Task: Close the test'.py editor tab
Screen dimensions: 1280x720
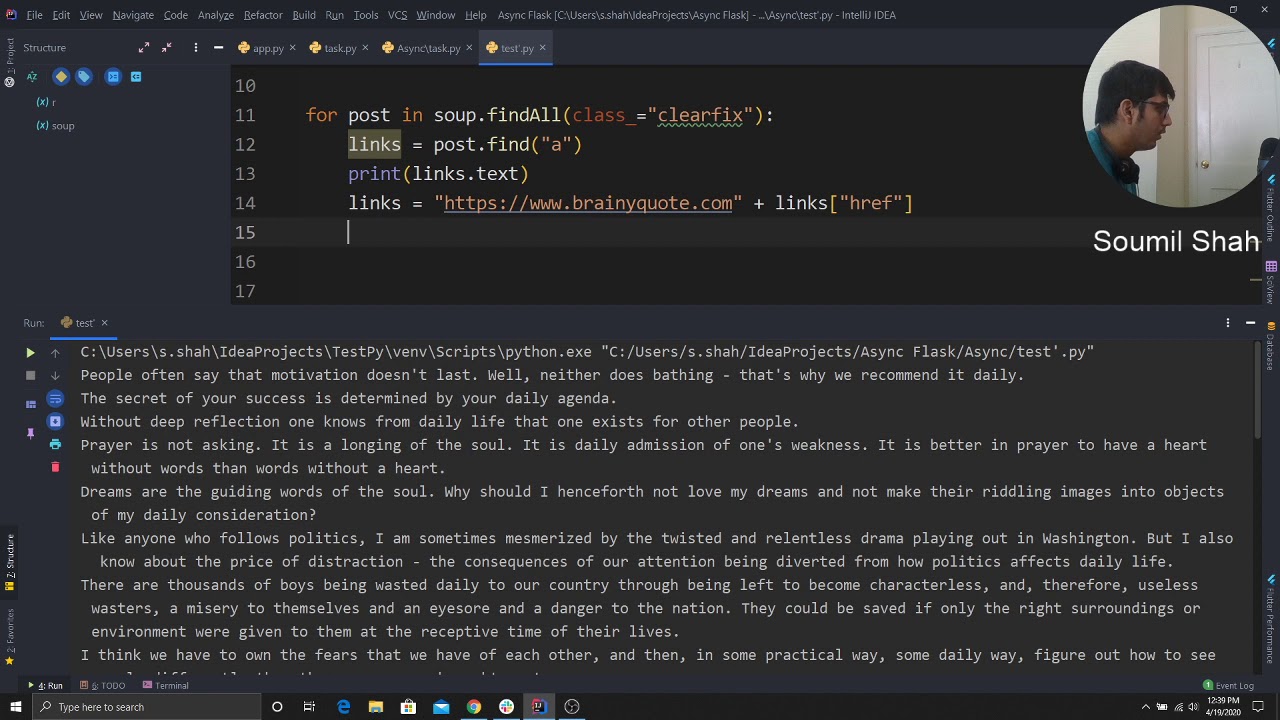Action: (543, 48)
